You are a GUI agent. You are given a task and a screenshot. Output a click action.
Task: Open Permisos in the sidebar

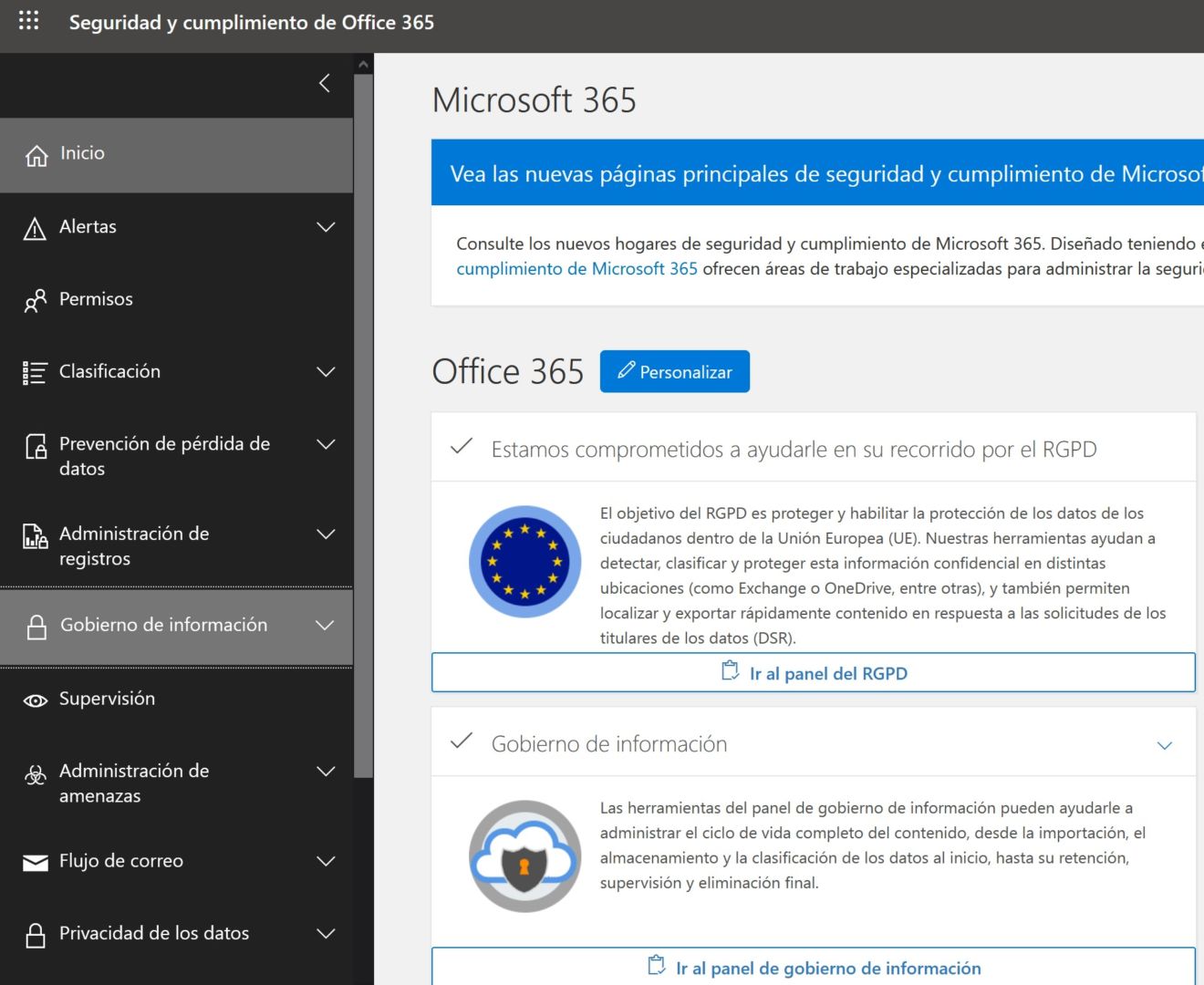point(176,299)
